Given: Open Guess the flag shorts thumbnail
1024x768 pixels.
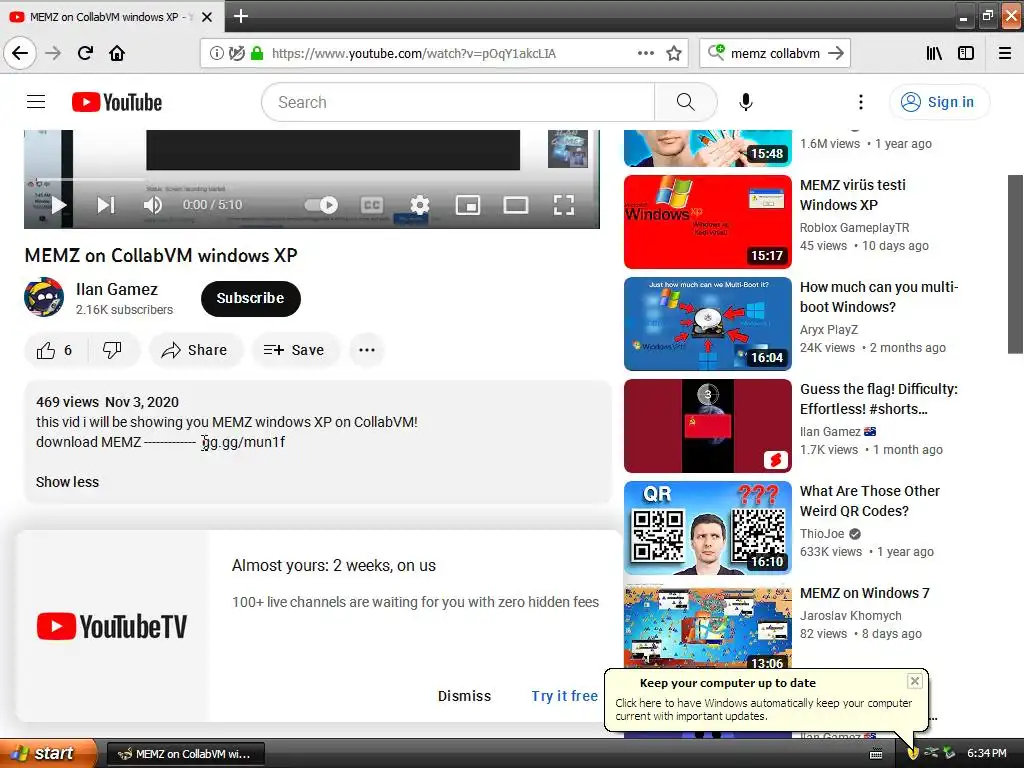Looking at the screenshot, I should point(707,426).
